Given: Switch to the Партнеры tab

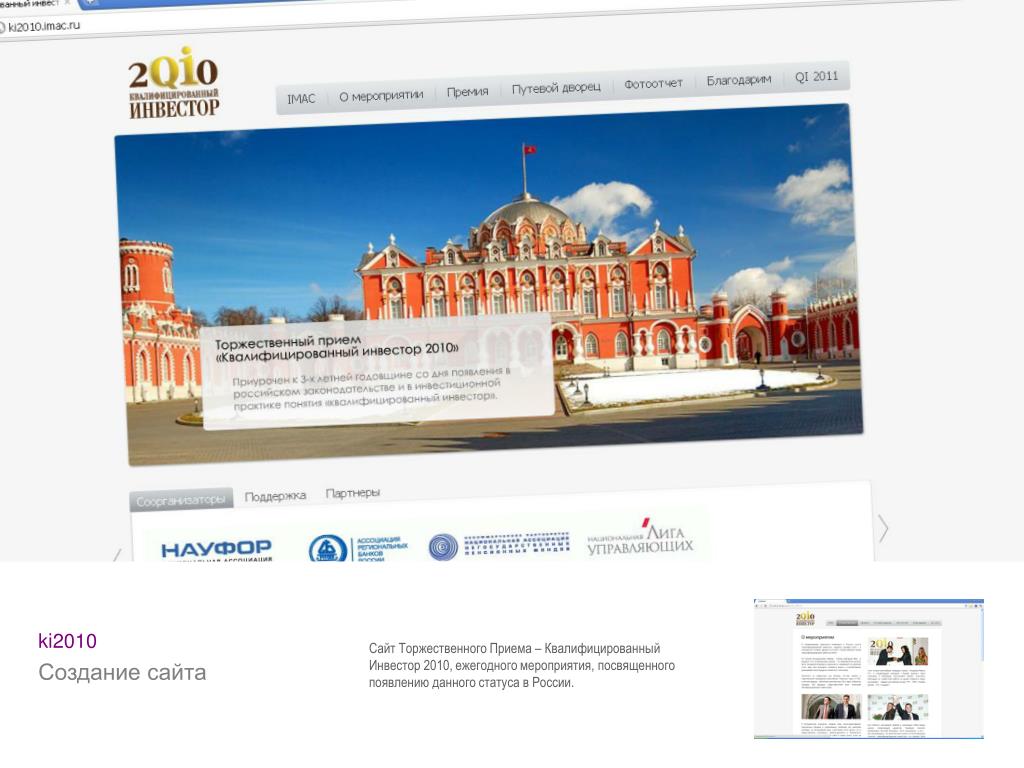Looking at the screenshot, I should [x=353, y=493].
